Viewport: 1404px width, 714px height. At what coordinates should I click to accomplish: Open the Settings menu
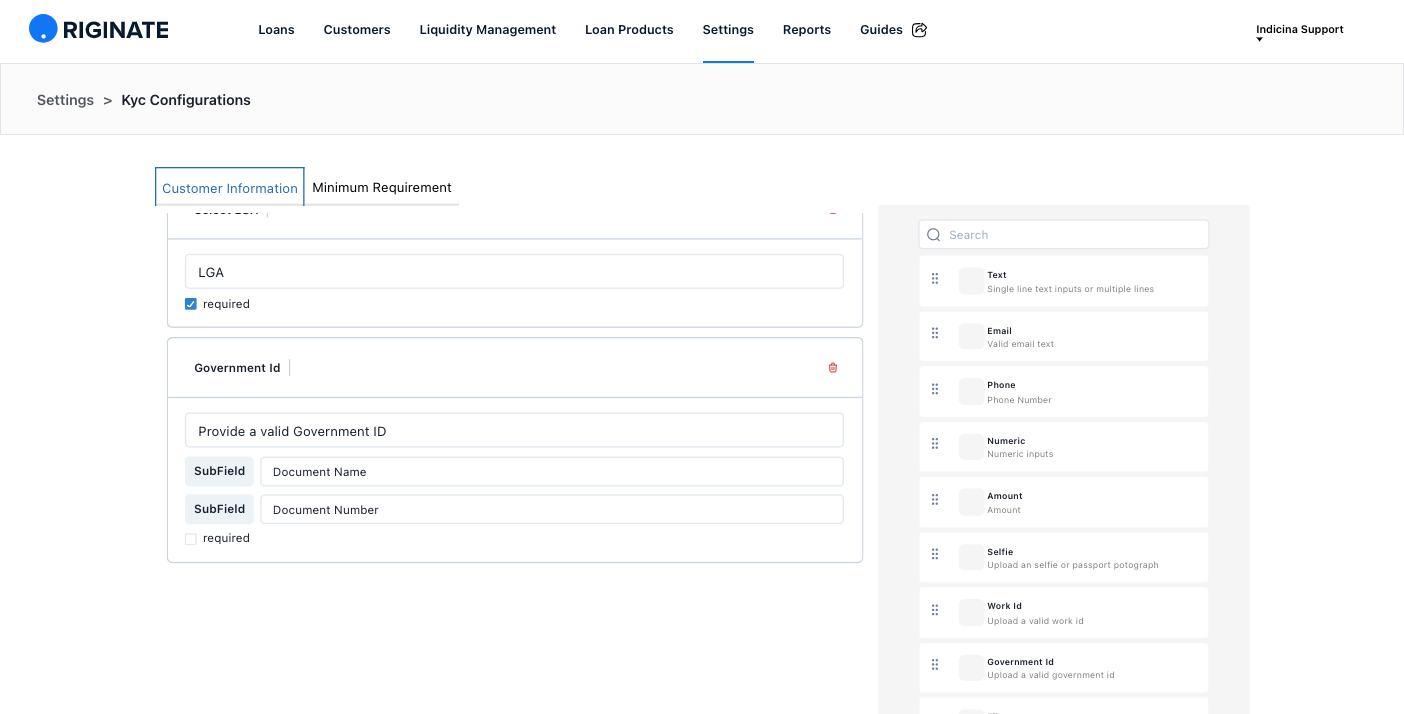pyautogui.click(x=728, y=30)
